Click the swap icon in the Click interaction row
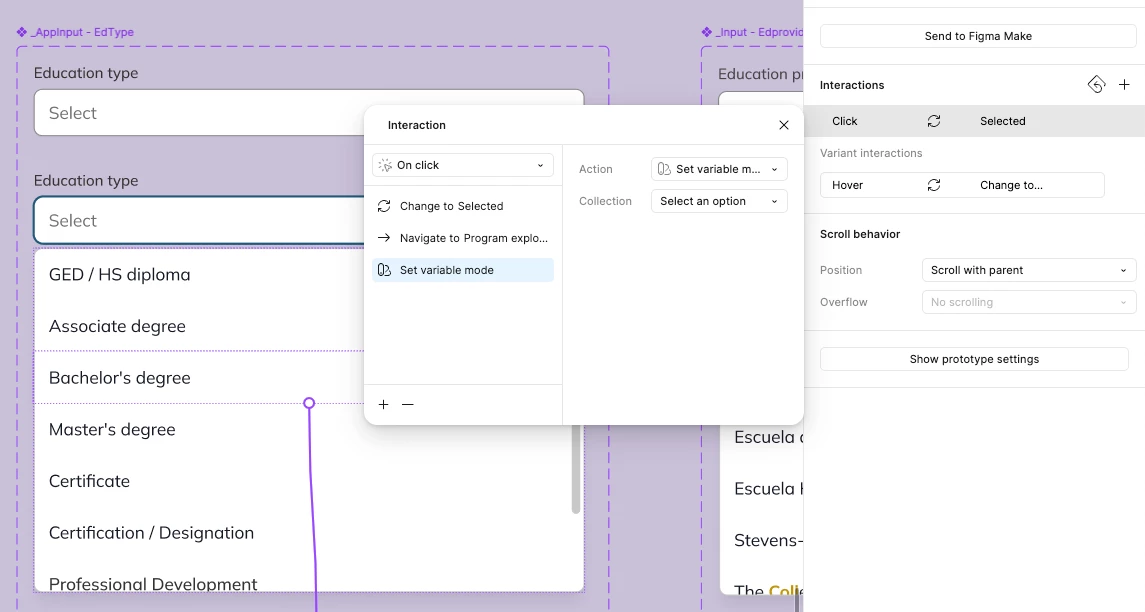This screenshot has height=612, width=1145. pyautogui.click(x=934, y=121)
